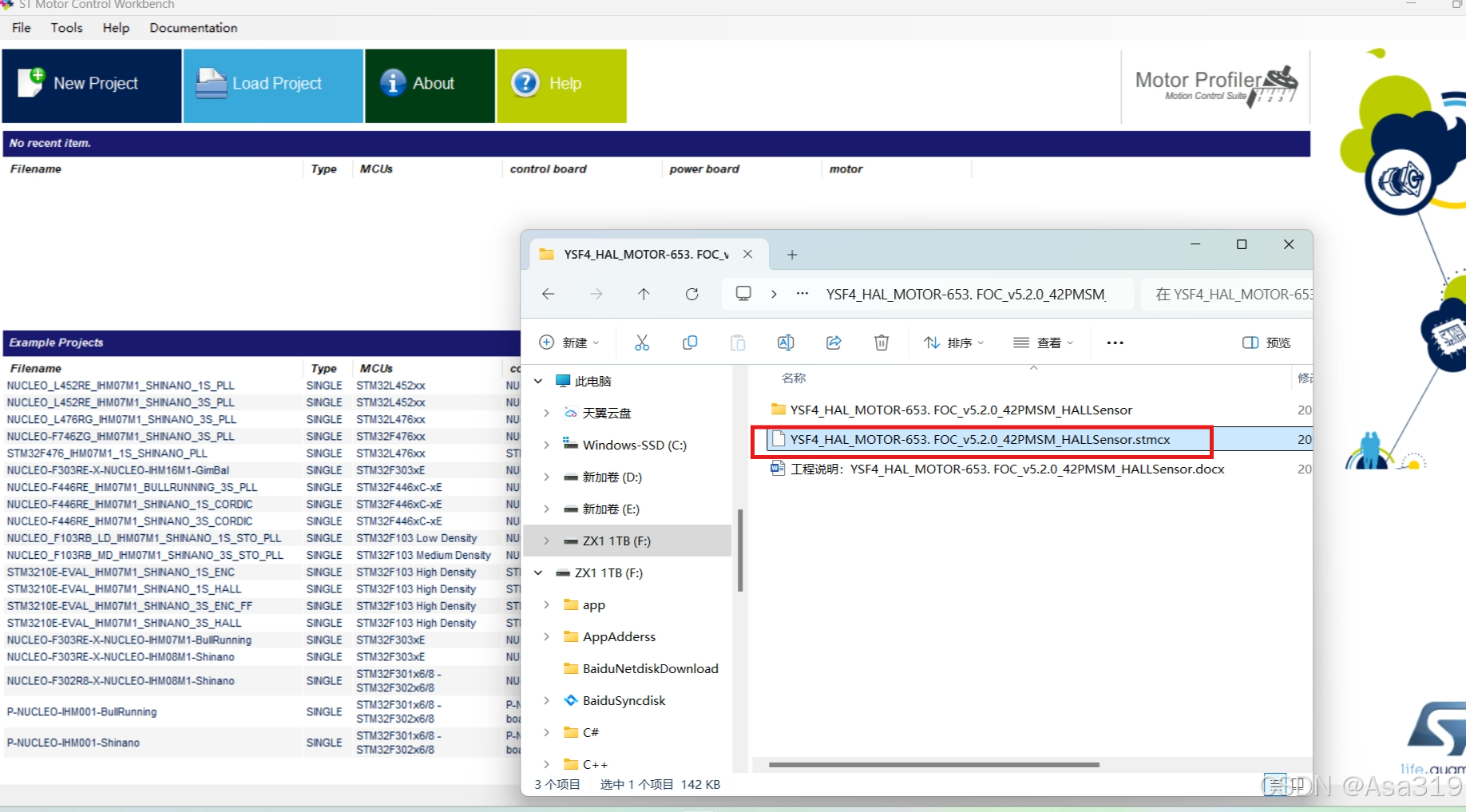Screen dimensions: 1466x812
Task: Expand the address bar chevron after the monitor icon
Action: pyautogui.click(x=774, y=294)
